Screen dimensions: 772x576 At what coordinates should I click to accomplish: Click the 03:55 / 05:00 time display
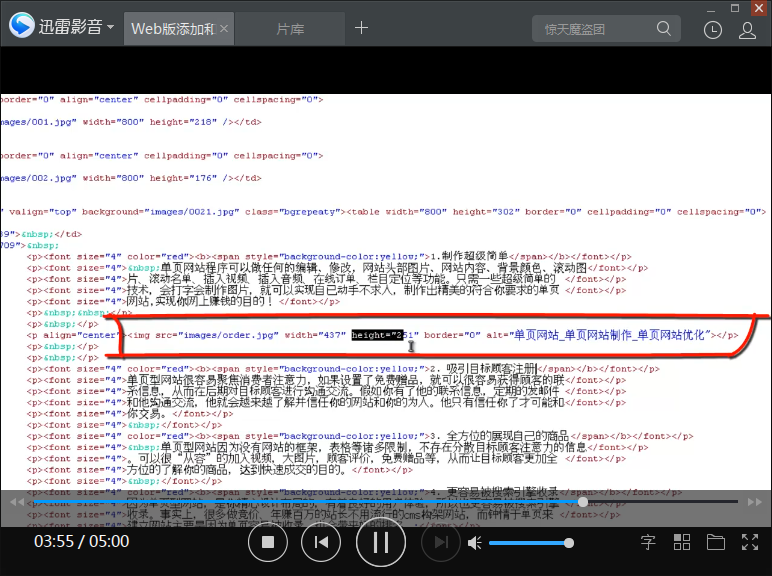click(82, 542)
